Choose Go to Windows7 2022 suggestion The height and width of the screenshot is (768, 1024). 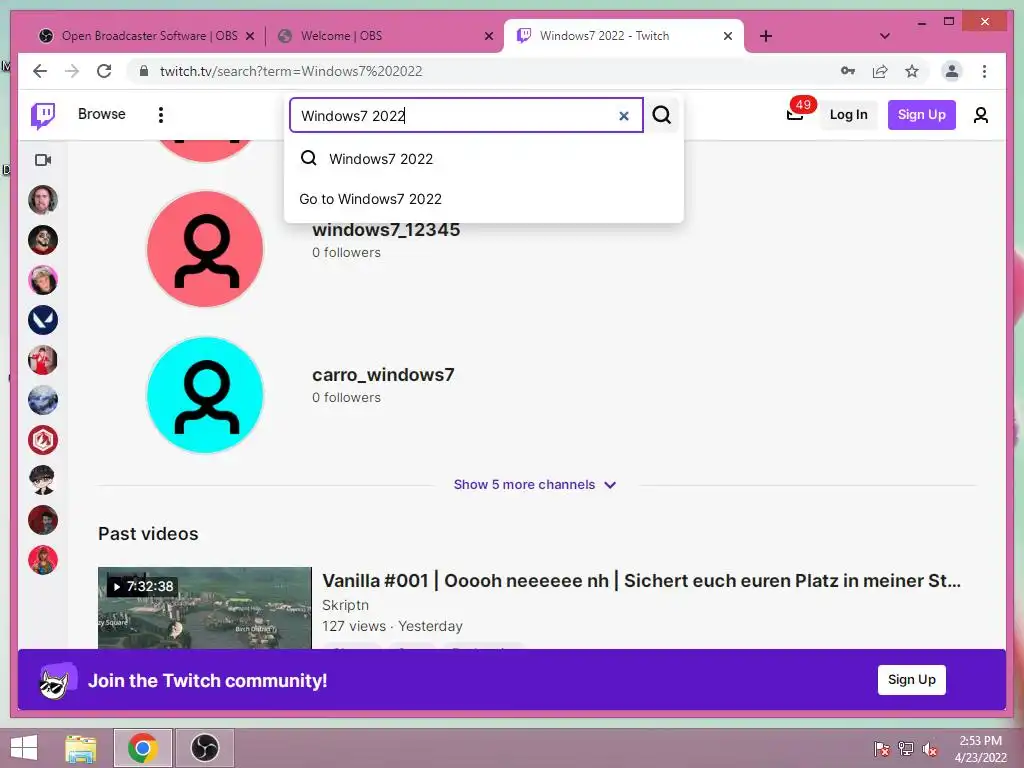[484, 199]
